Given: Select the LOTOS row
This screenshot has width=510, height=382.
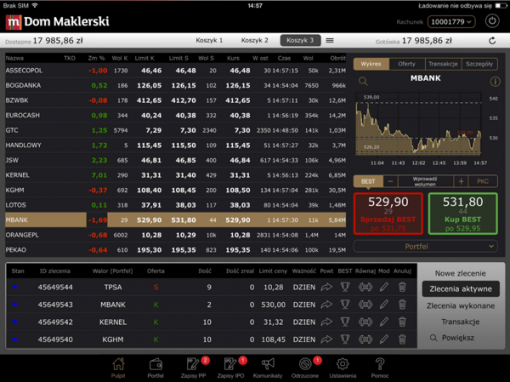Looking at the screenshot, I should (x=175, y=205).
